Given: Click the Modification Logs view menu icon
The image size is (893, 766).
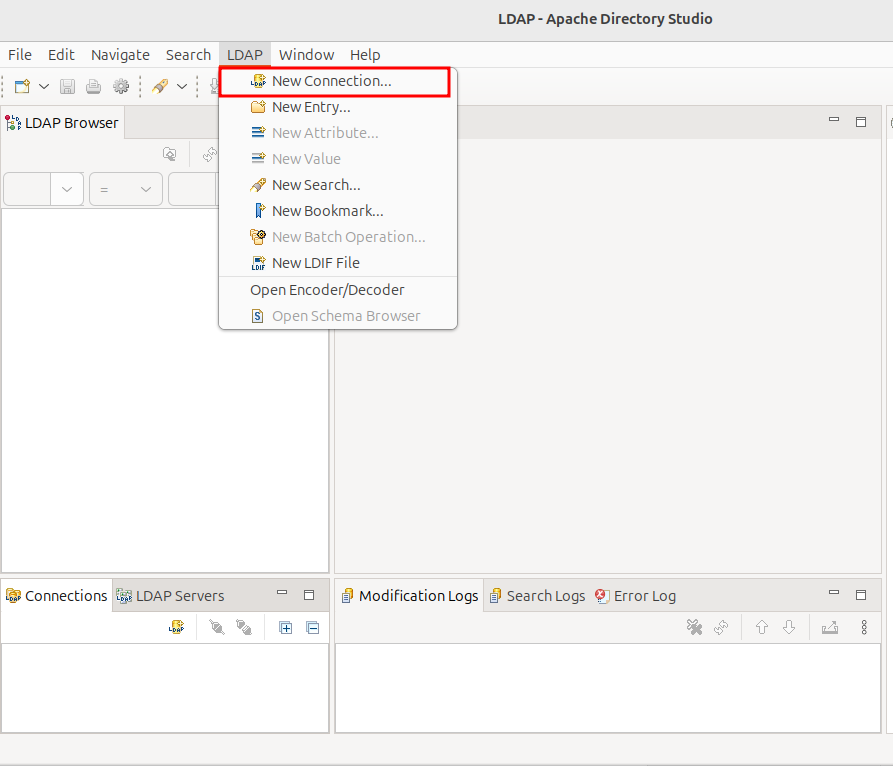Looking at the screenshot, I should coord(864,627).
